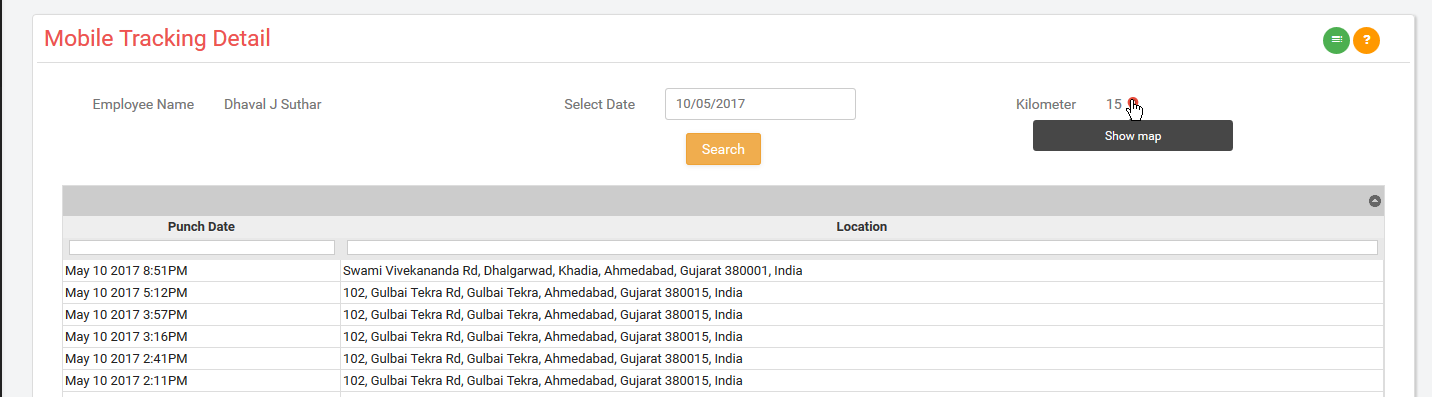The width and height of the screenshot is (1432, 397).
Task: Click the Location filter input box
Action: 862,247
